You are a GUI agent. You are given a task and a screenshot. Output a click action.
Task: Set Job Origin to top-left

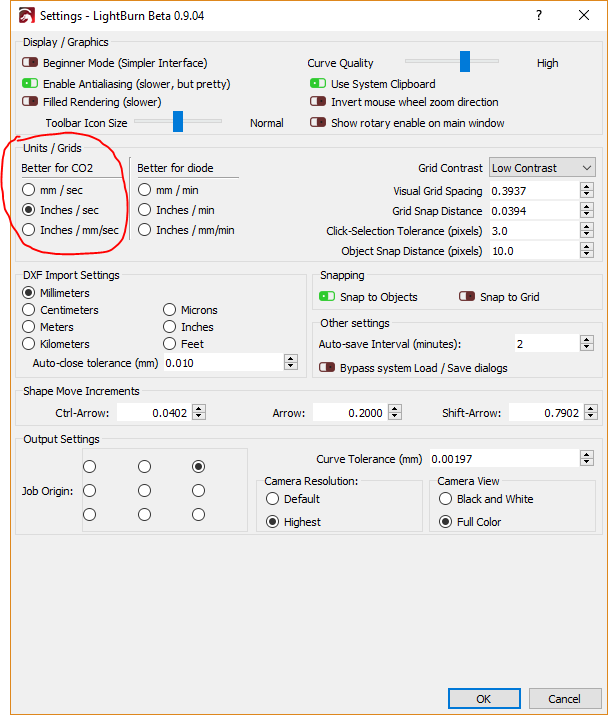coord(90,466)
